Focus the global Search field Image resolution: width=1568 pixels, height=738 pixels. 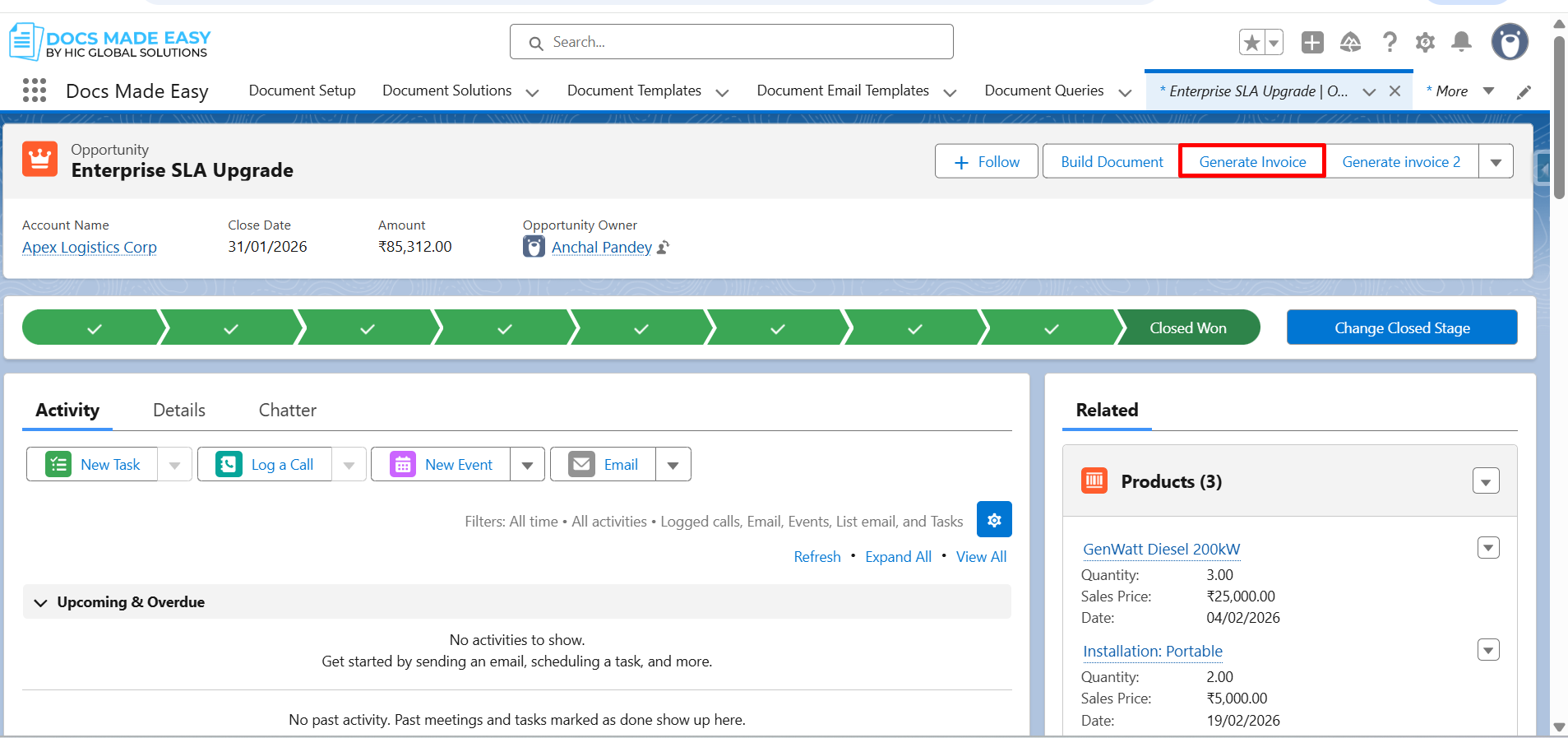coord(732,42)
